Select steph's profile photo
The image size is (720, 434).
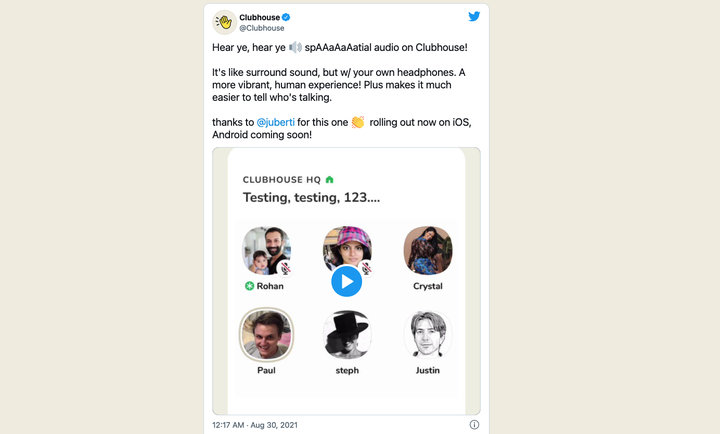tap(347, 334)
